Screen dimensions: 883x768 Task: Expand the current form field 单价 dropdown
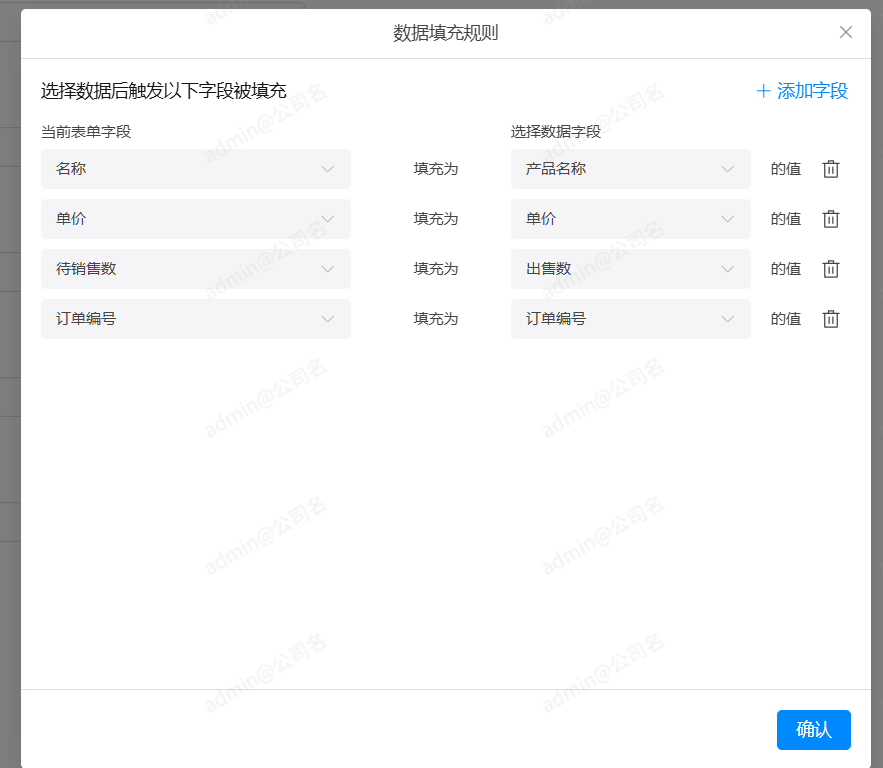195,219
